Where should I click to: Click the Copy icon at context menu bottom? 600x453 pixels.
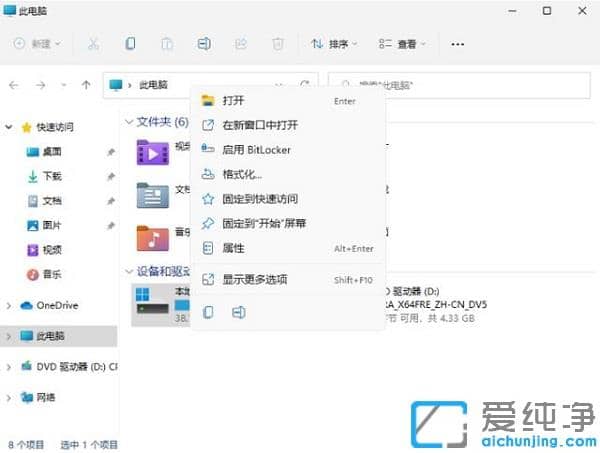pos(208,312)
